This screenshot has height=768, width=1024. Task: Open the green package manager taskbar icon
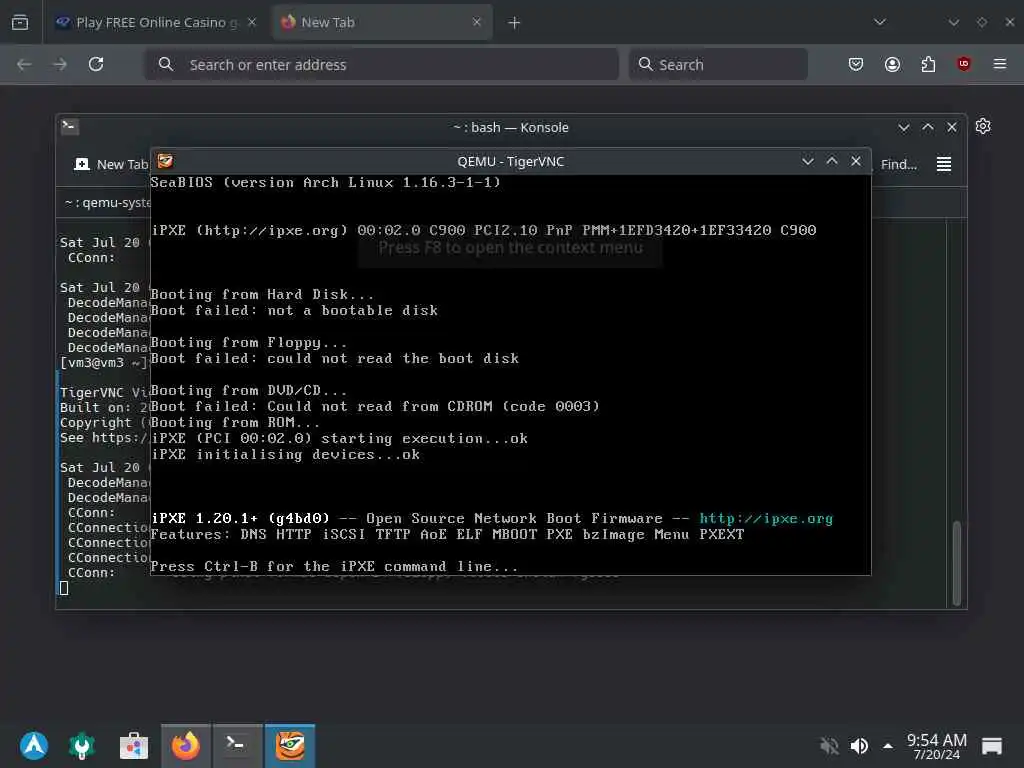(82, 745)
